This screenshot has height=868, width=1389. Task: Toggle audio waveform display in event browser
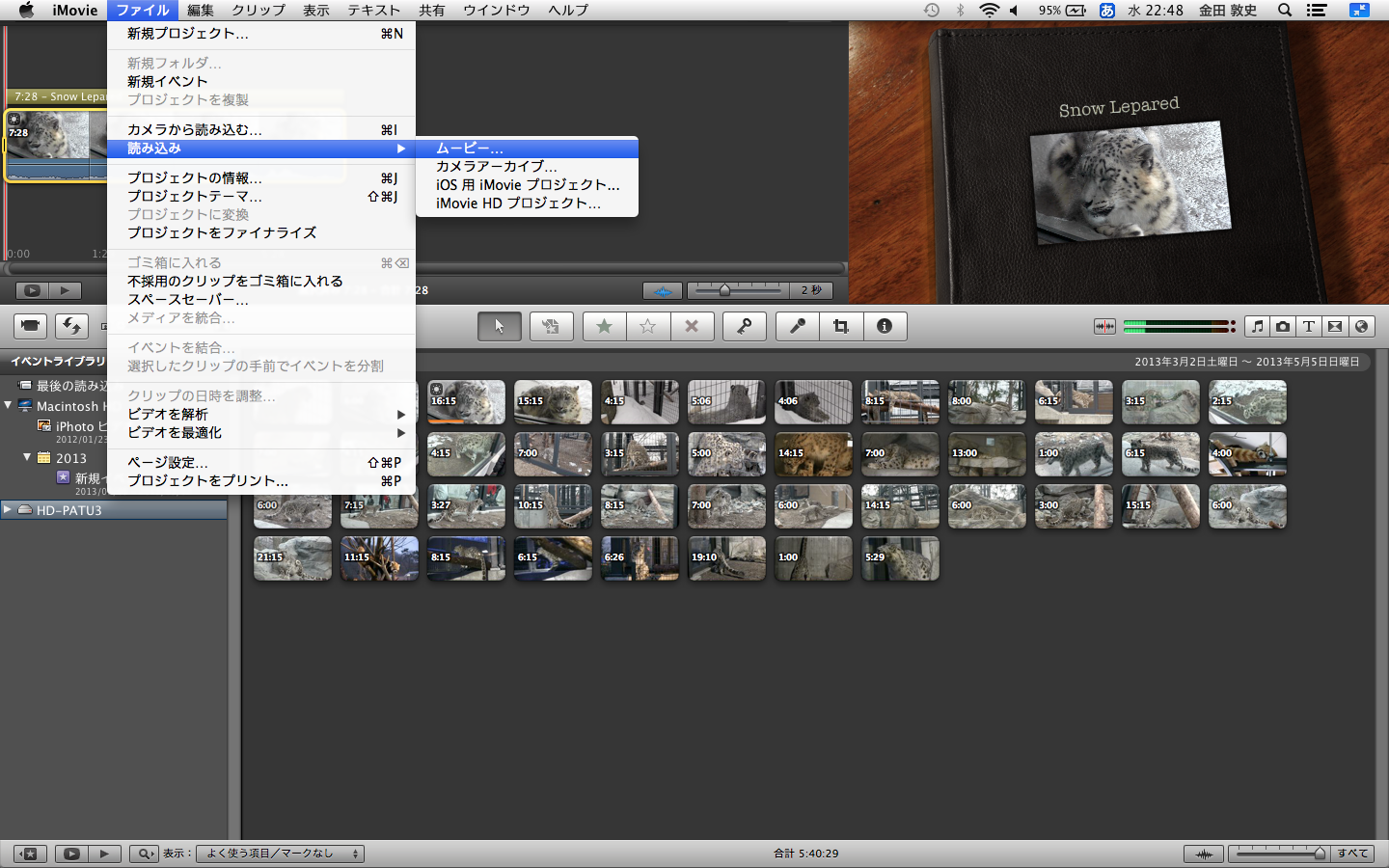click(x=1204, y=854)
